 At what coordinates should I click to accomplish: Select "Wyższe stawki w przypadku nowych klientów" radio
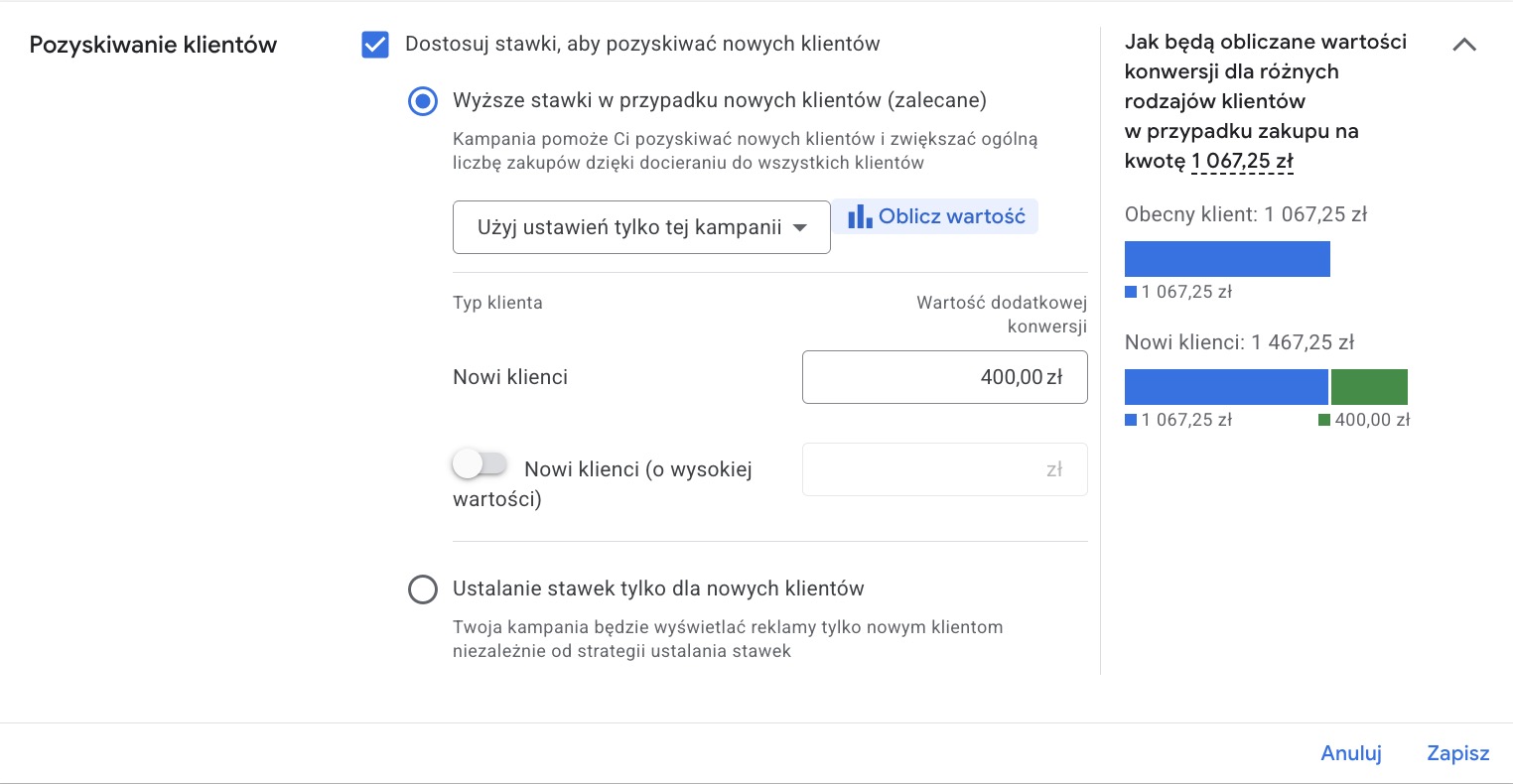click(x=423, y=101)
